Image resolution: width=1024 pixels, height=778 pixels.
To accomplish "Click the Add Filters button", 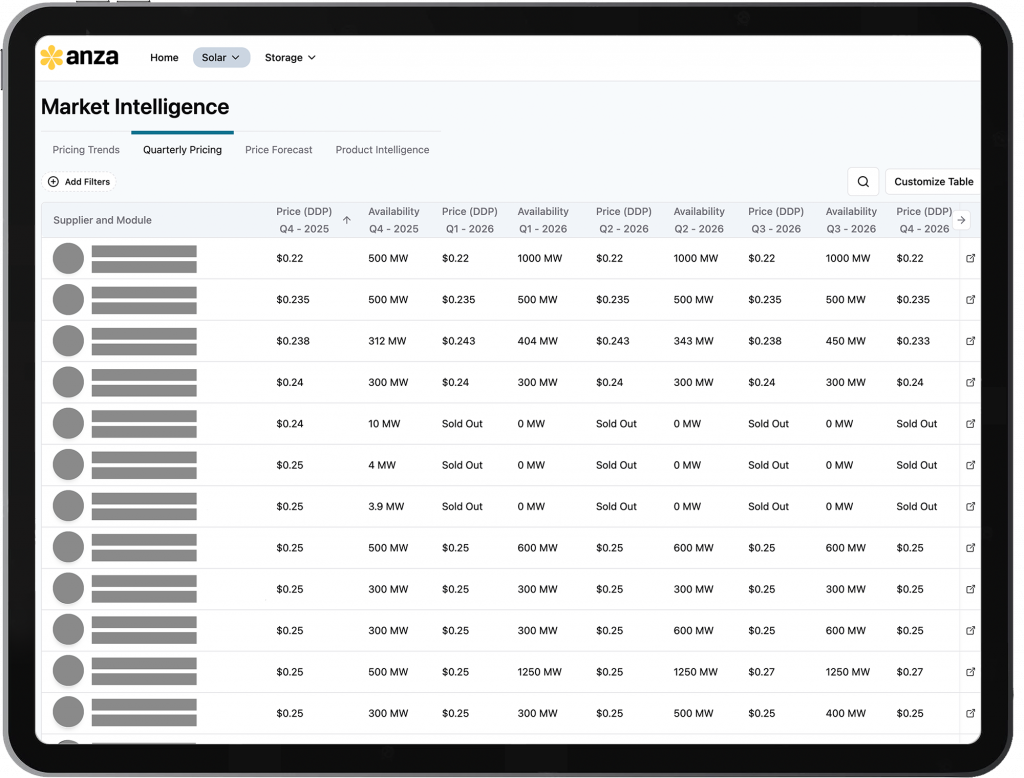I will click(x=80, y=182).
